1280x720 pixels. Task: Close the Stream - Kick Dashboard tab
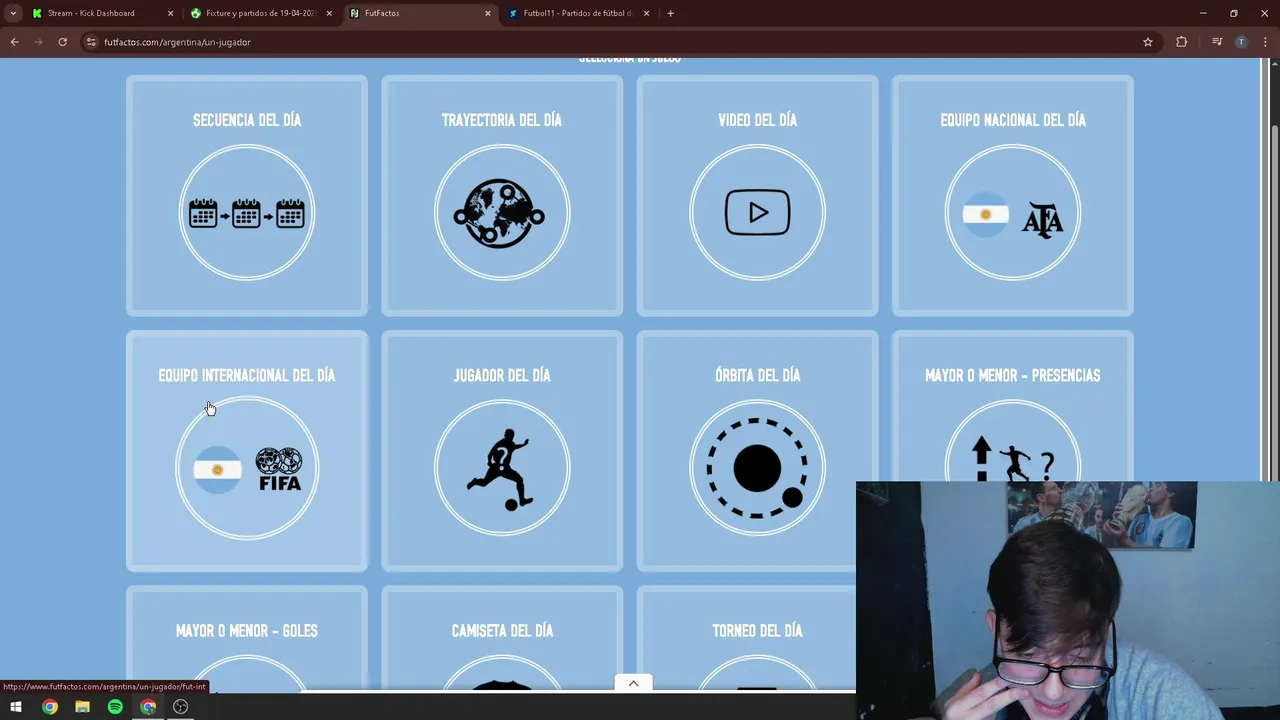[170, 13]
